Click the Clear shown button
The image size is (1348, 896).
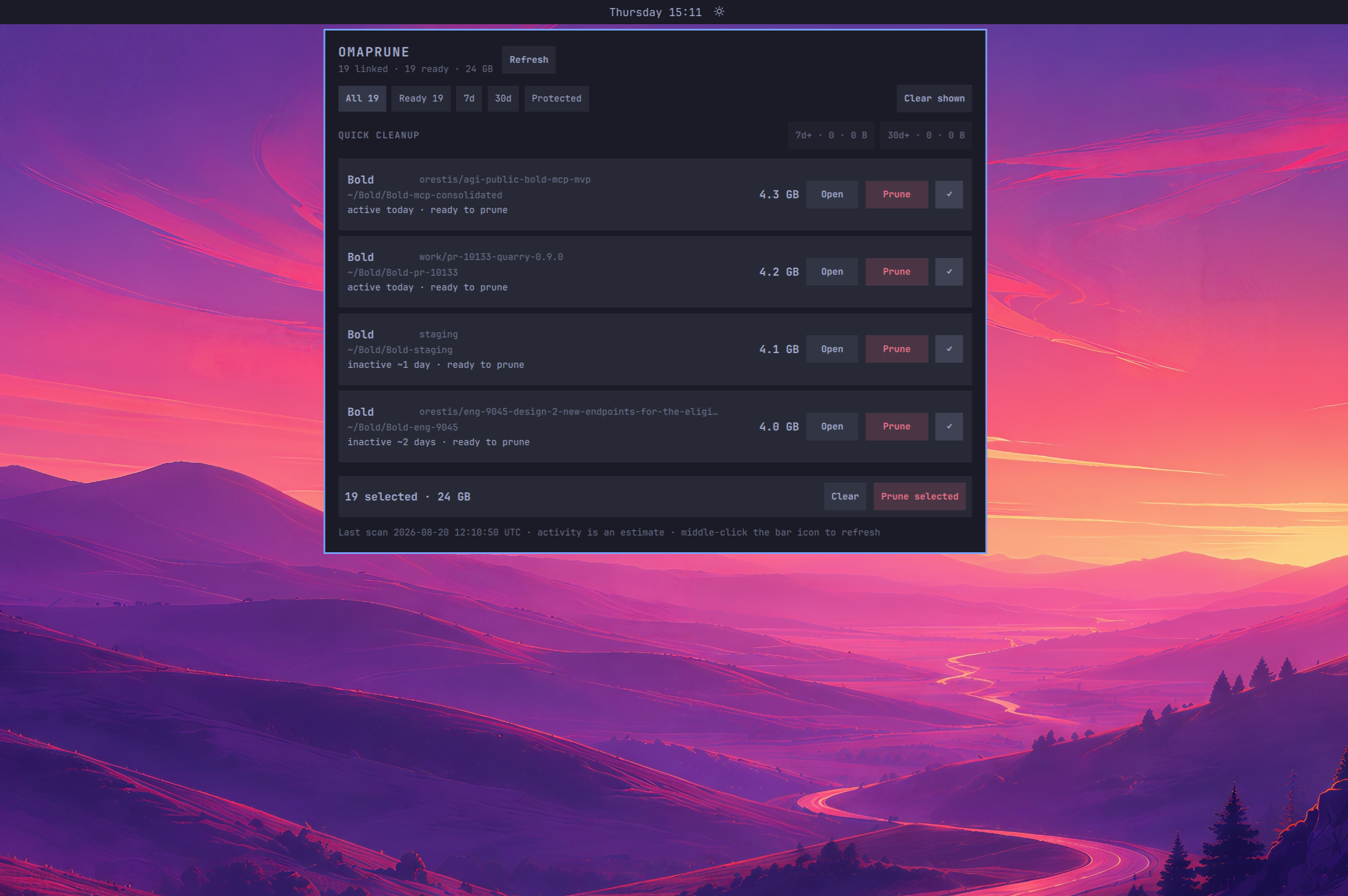[x=934, y=98]
